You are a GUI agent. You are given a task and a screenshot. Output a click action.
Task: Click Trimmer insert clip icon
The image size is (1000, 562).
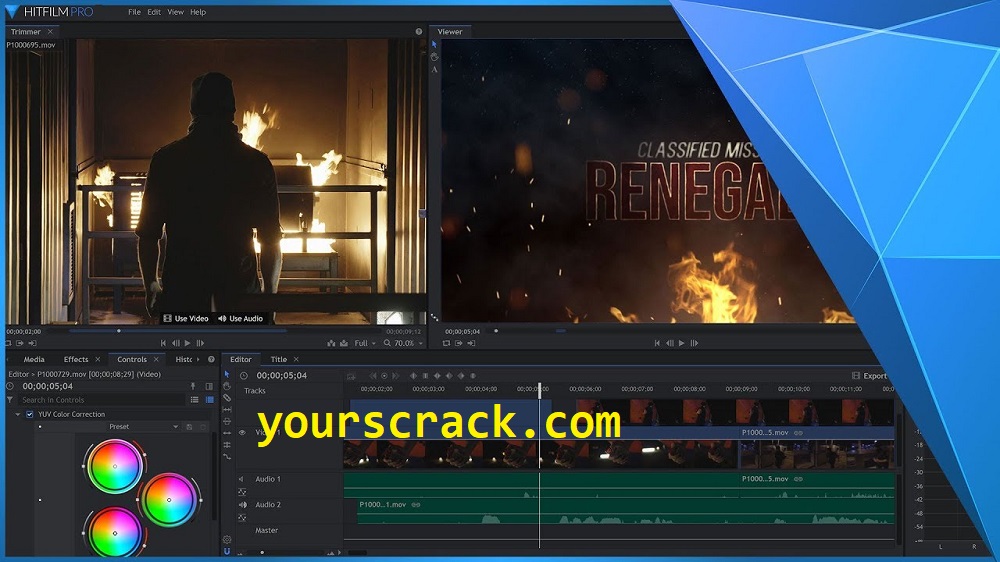point(331,343)
